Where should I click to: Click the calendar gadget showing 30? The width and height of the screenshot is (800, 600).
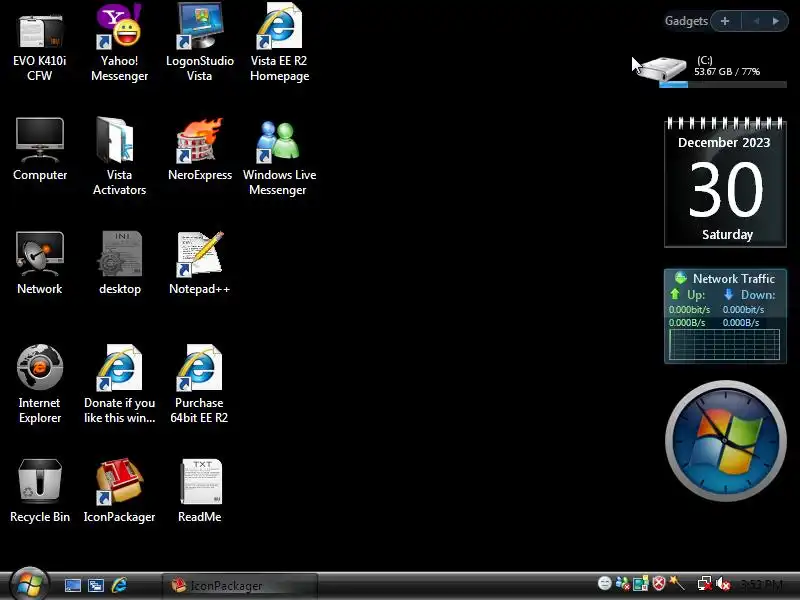pyautogui.click(x=725, y=183)
